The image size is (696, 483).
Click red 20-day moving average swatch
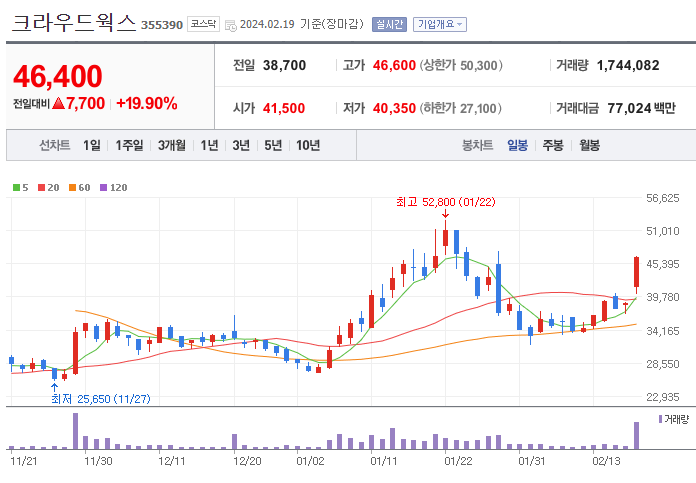pyautogui.click(x=42, y=188)
